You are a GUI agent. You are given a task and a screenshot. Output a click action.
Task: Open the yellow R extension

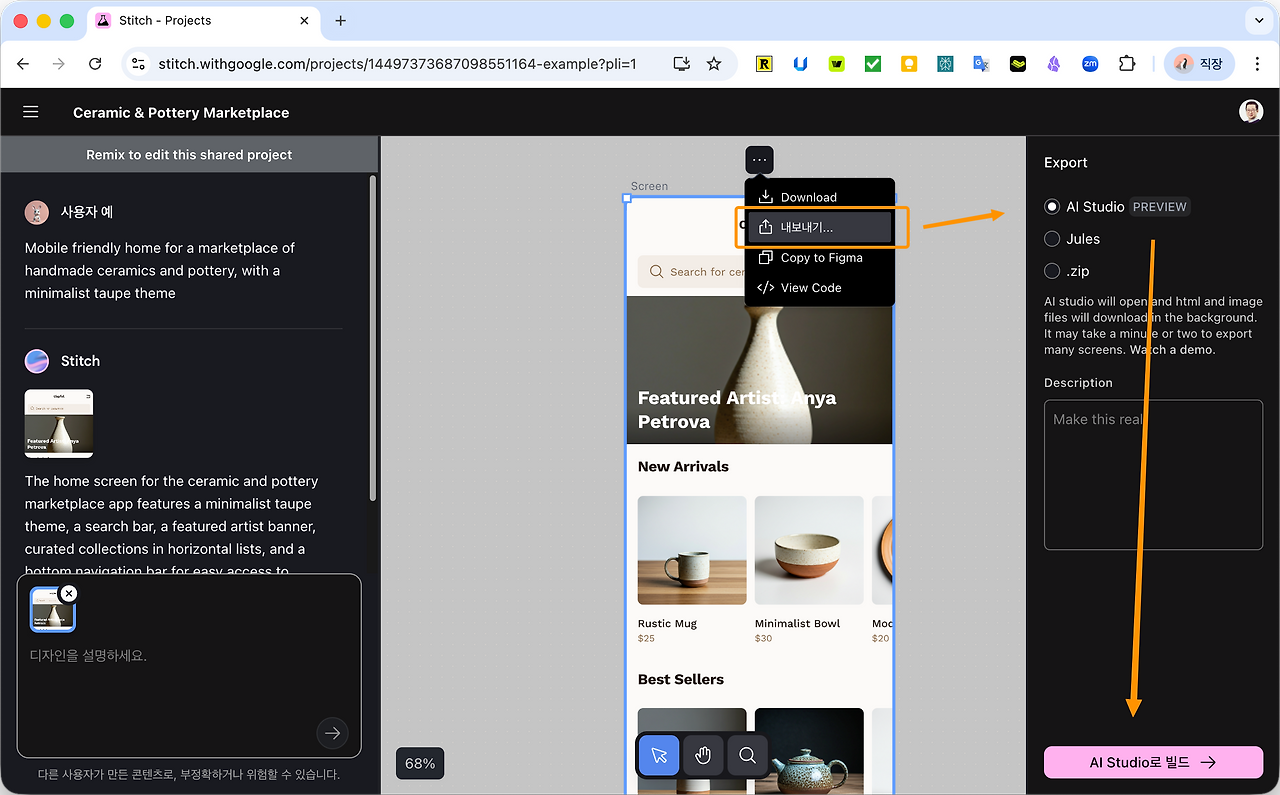(765, 64)
